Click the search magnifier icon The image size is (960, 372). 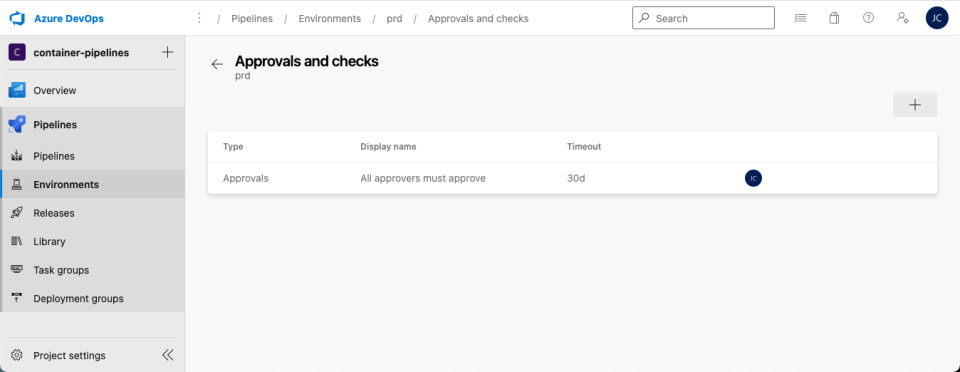[643, 18]
